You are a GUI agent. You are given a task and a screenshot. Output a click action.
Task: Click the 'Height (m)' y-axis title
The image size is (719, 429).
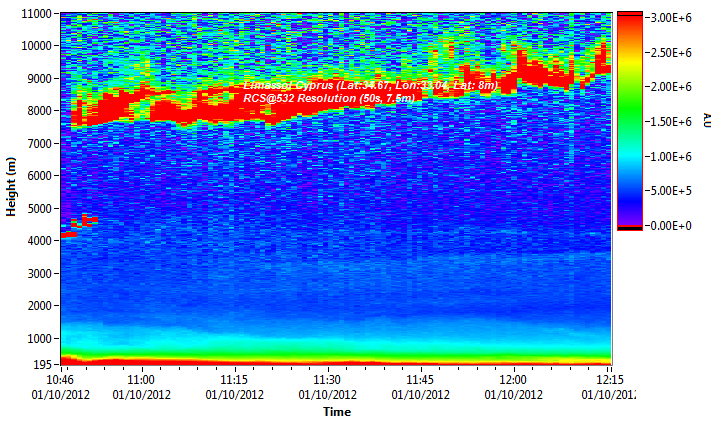click(x=11, y=189)
